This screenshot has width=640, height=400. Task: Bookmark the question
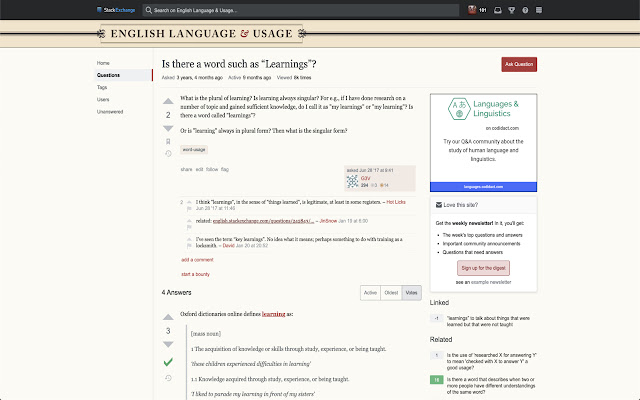click(x=168, y=142)
